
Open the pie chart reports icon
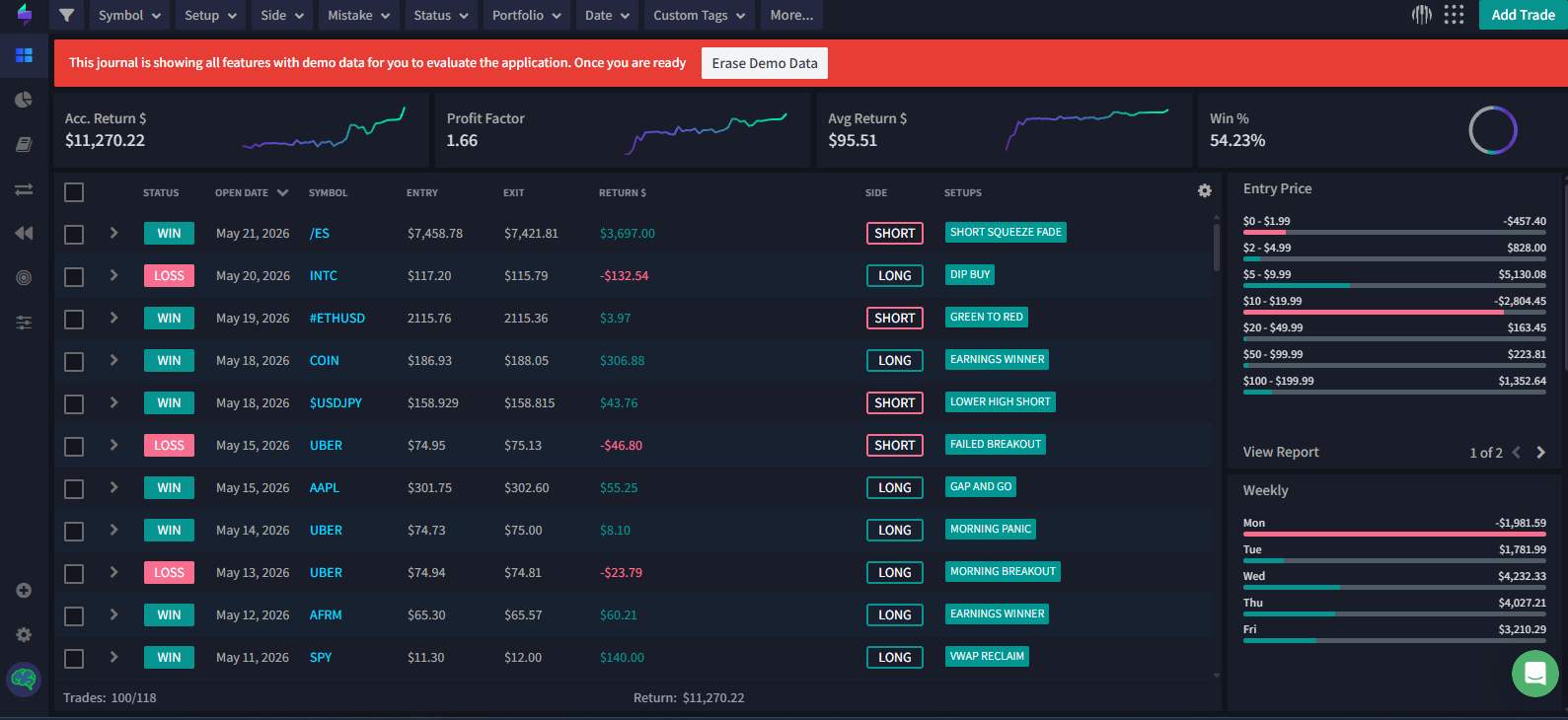click(x=24, y=100)
